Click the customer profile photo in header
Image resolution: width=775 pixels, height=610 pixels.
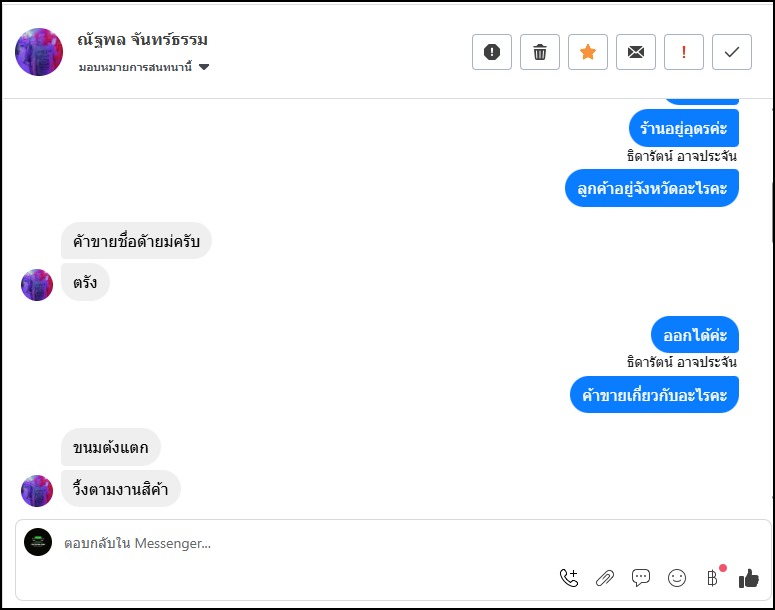pyautogui.click(x=39, y=52)
